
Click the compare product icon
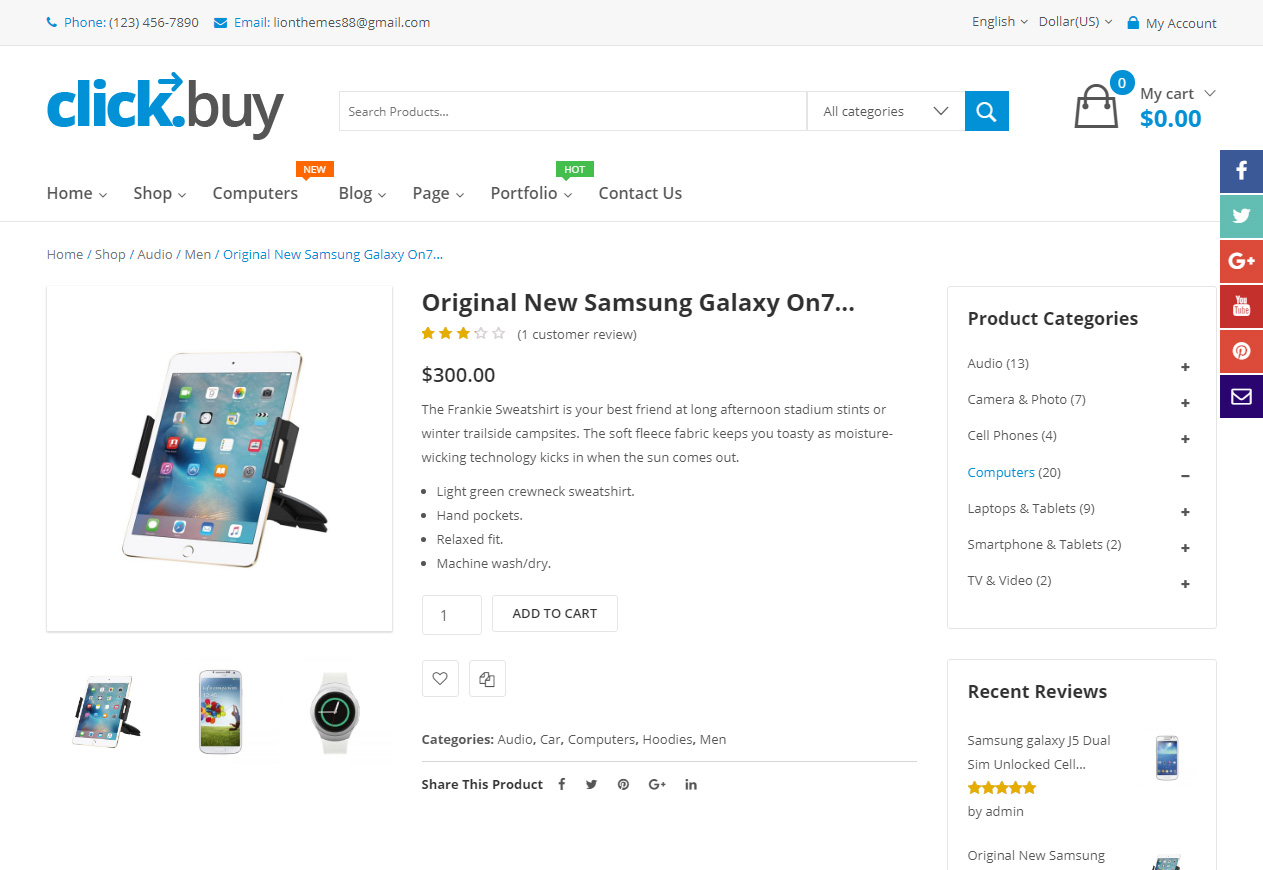tap(487, 678)
